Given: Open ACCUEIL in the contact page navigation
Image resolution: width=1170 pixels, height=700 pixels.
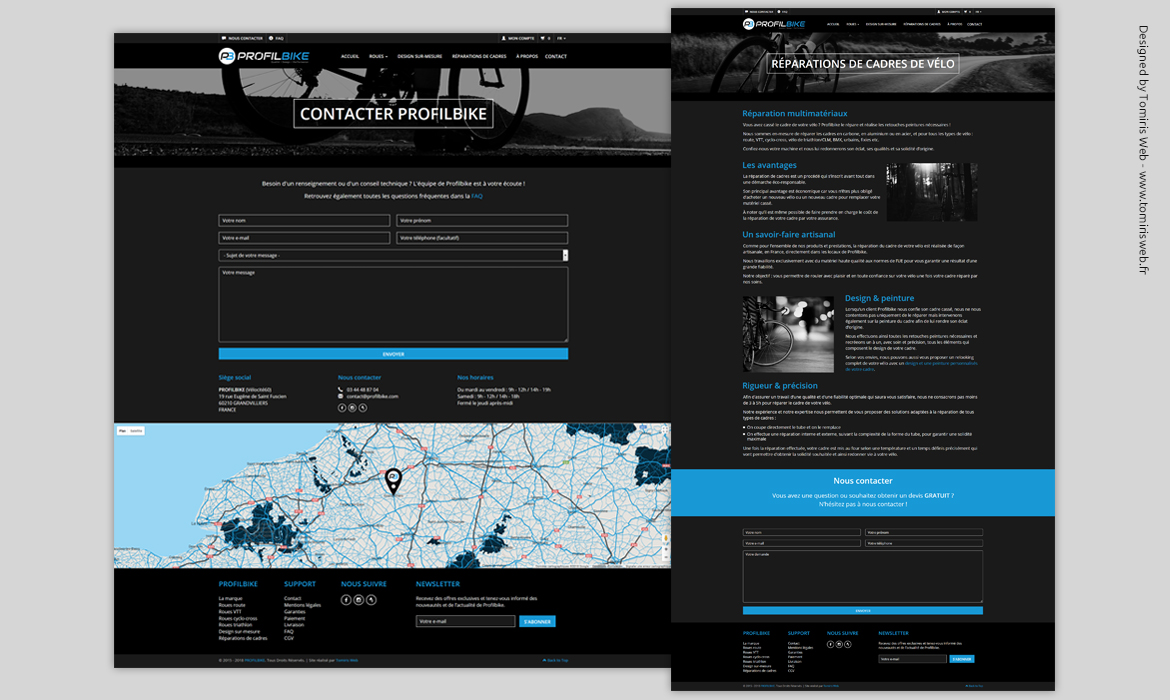Looking at the screenshot, I should click(350, 56).
